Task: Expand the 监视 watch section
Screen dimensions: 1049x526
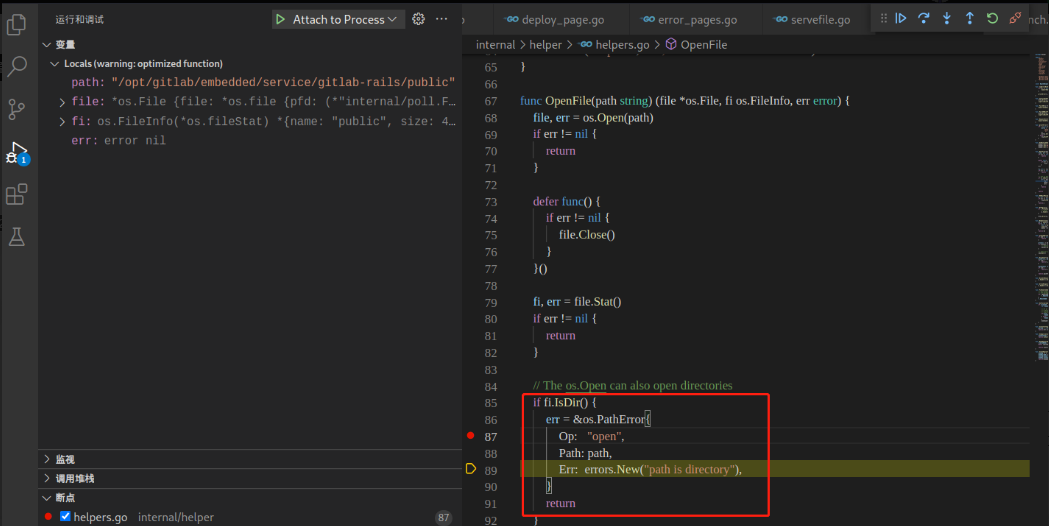Action: pos(47,459)
